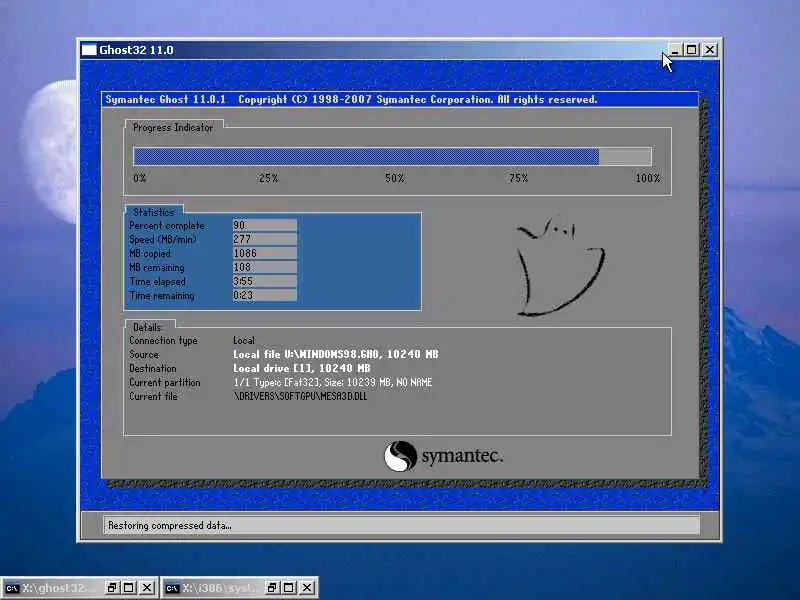Maximize the X:\i386 minimized window
This screenshot has width=800, height=600.
[289, 588]
